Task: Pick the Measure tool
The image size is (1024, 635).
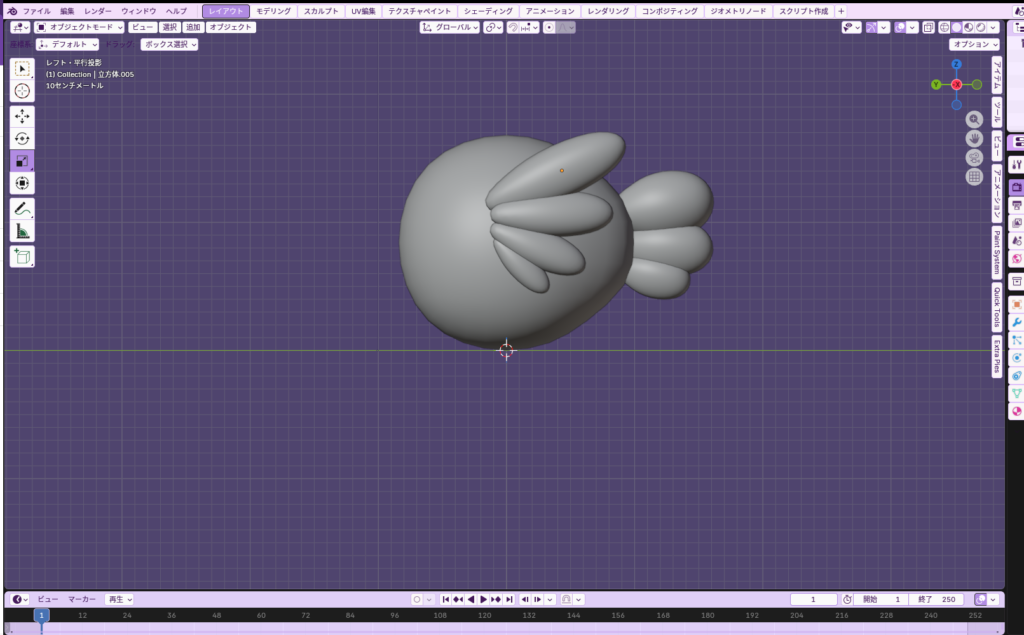Action: pyautogui.click(x=22, y=231)
